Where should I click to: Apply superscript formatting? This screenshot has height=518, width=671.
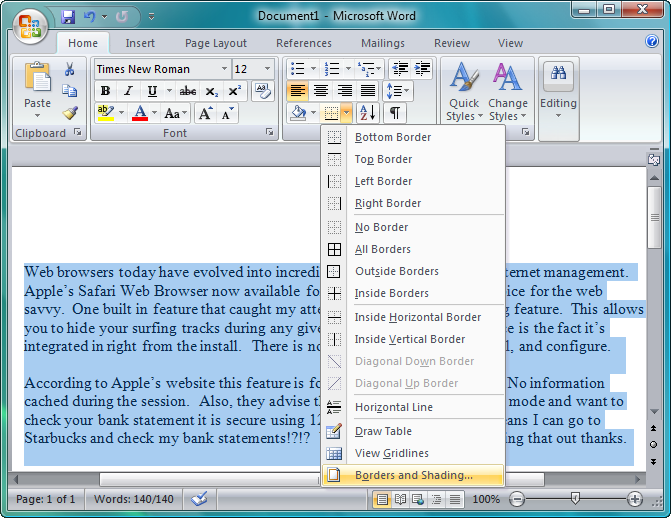coord(235,91)
